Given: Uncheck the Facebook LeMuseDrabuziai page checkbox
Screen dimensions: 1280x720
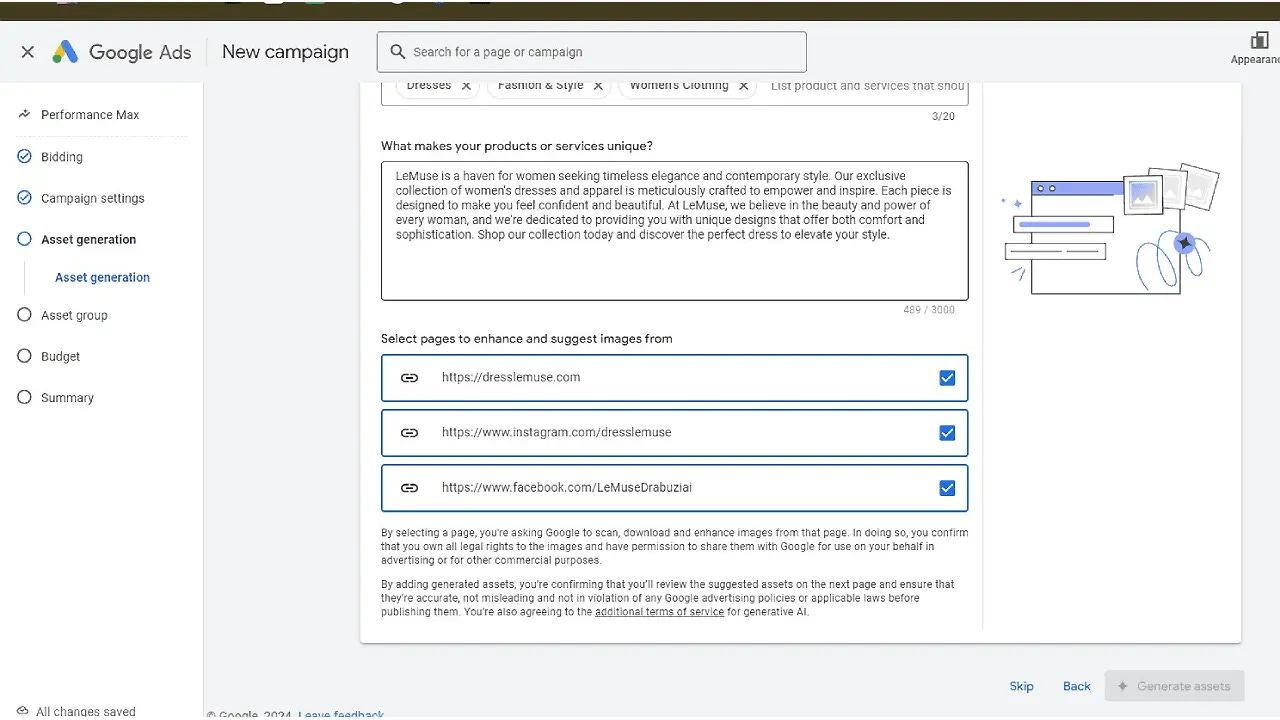Looking at the screenshot, I should click(947, 488).
